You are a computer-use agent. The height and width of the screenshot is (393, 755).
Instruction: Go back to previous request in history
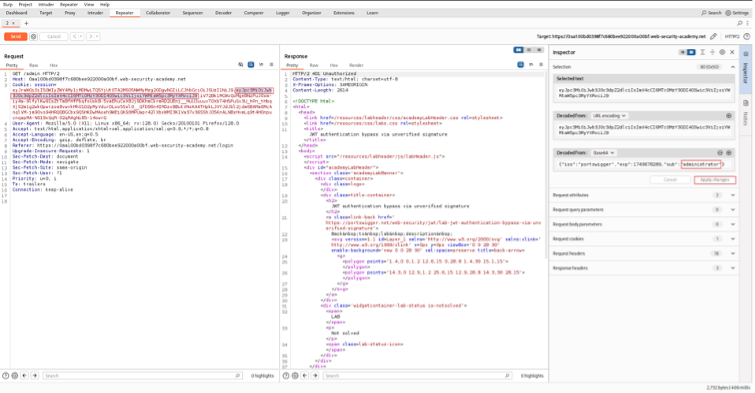(74, 37)
